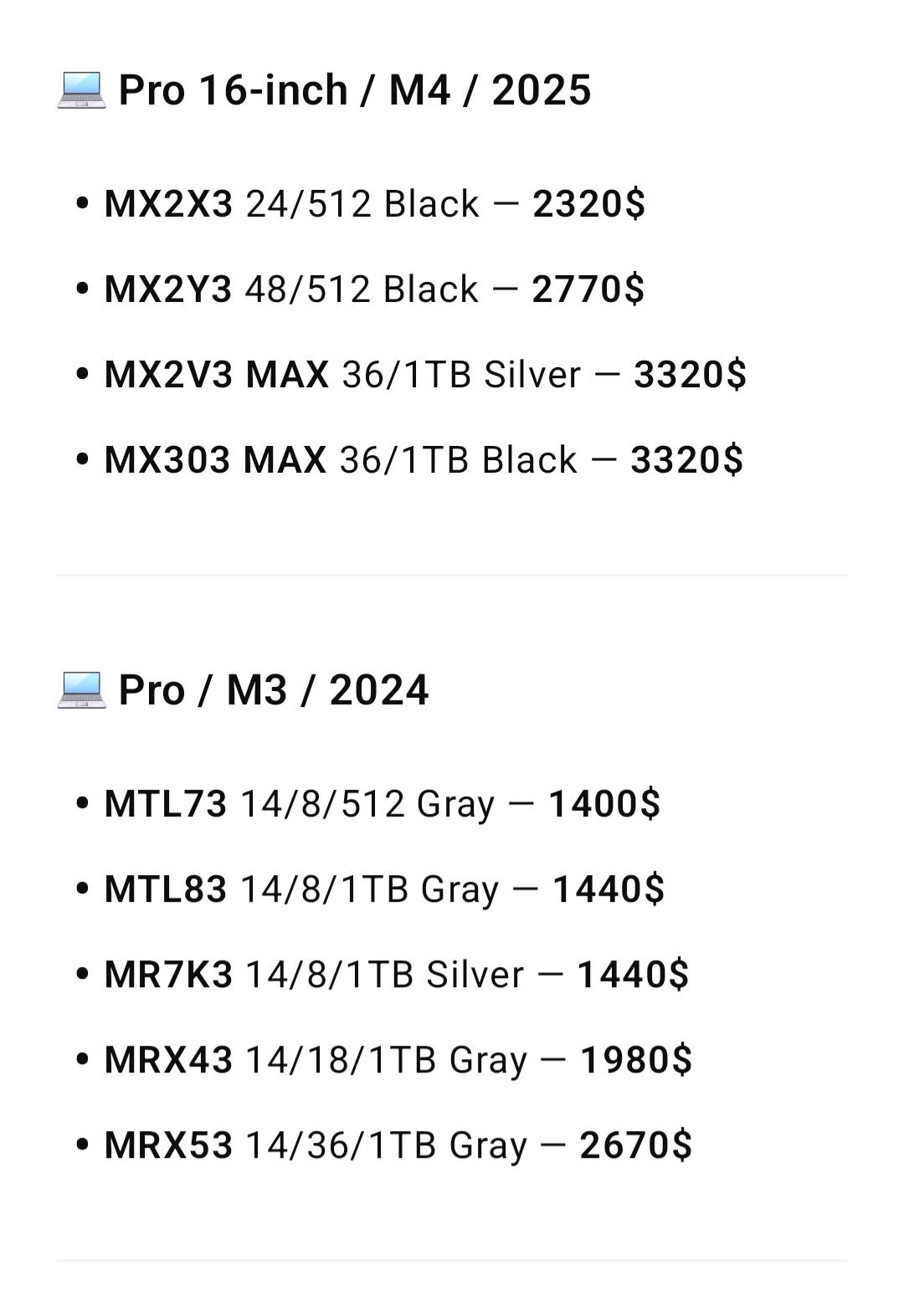
Task: Tap the MTL73 model code
Action: (166, 804)
